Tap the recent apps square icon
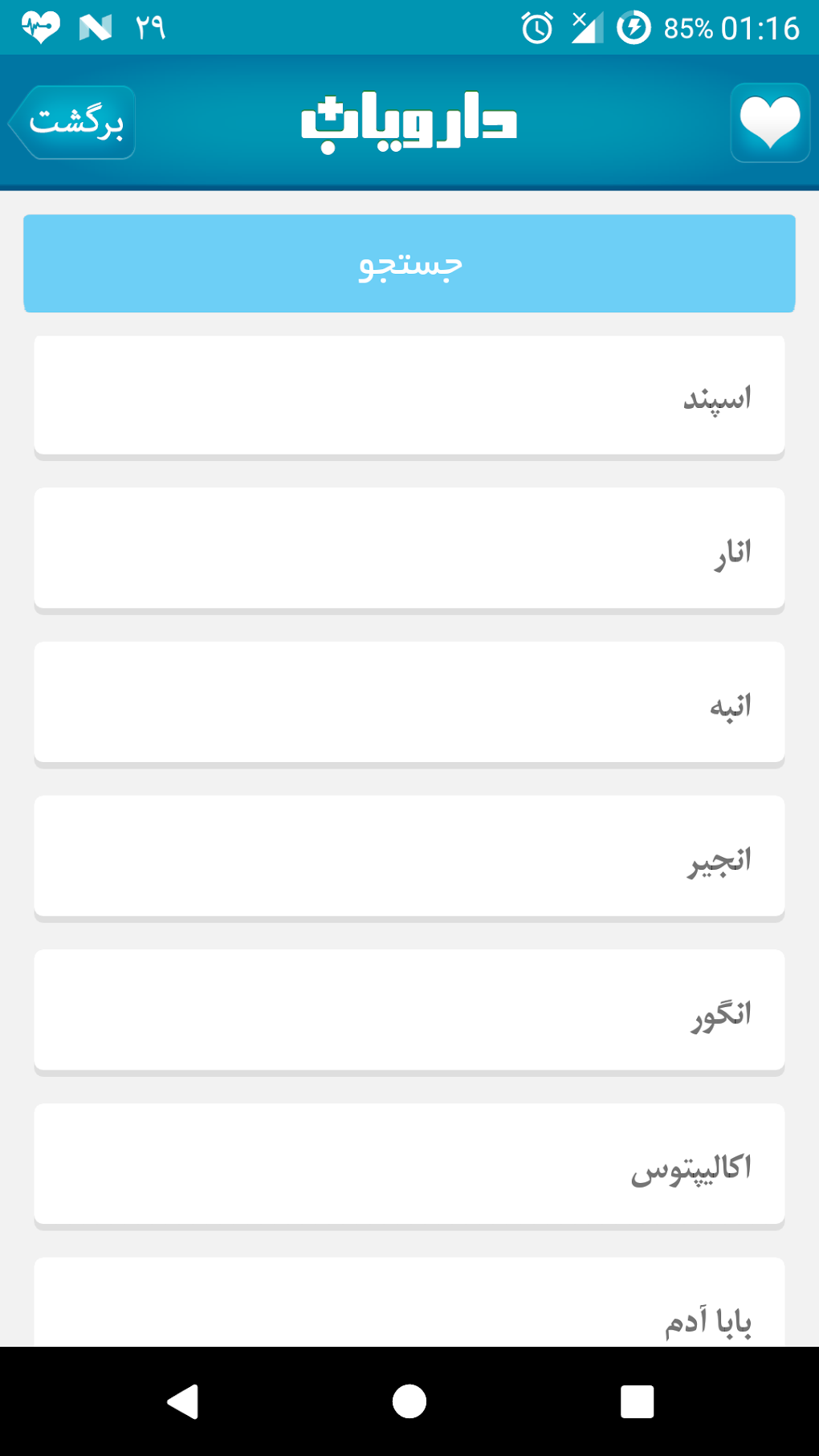 coord(637,1402)
